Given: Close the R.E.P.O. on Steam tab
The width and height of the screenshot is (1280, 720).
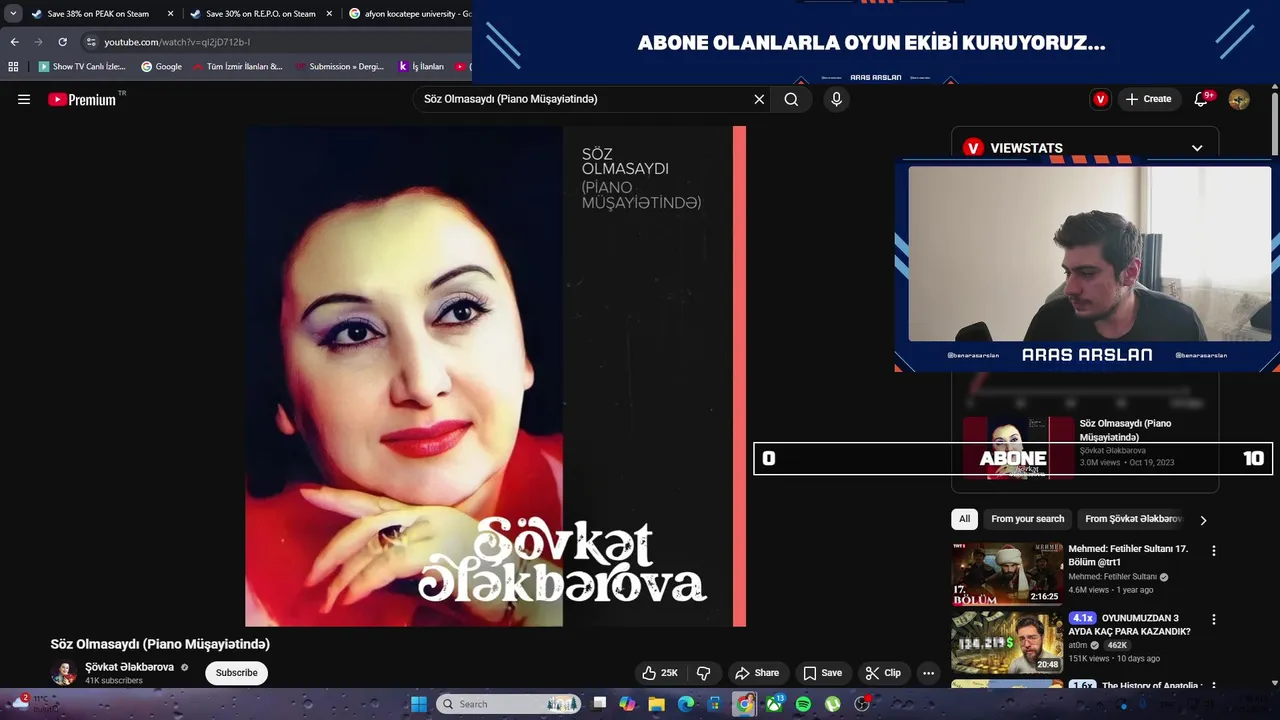Looking at the screenshot, I should pyautogui.click(x=329, y=14).
